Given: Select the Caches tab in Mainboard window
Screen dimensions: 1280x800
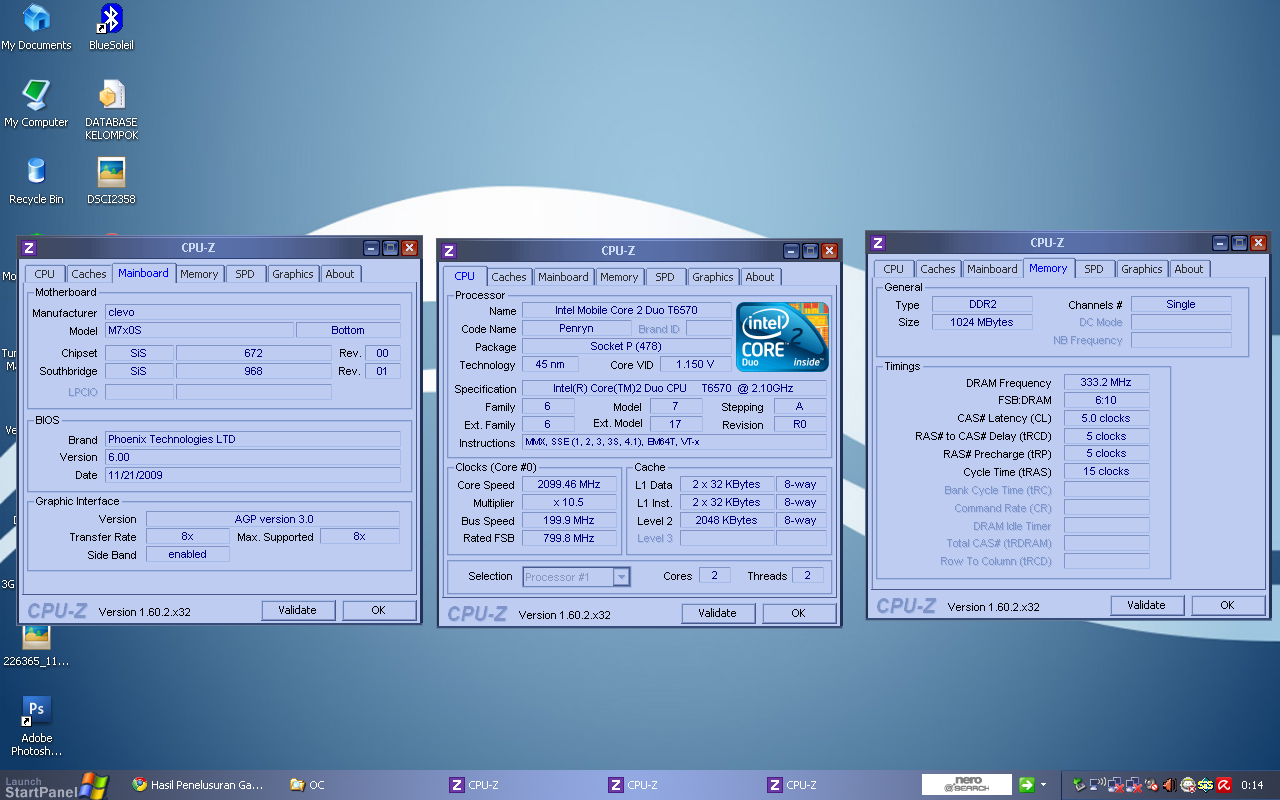Looking at the screenshot, I should (89, 274).
